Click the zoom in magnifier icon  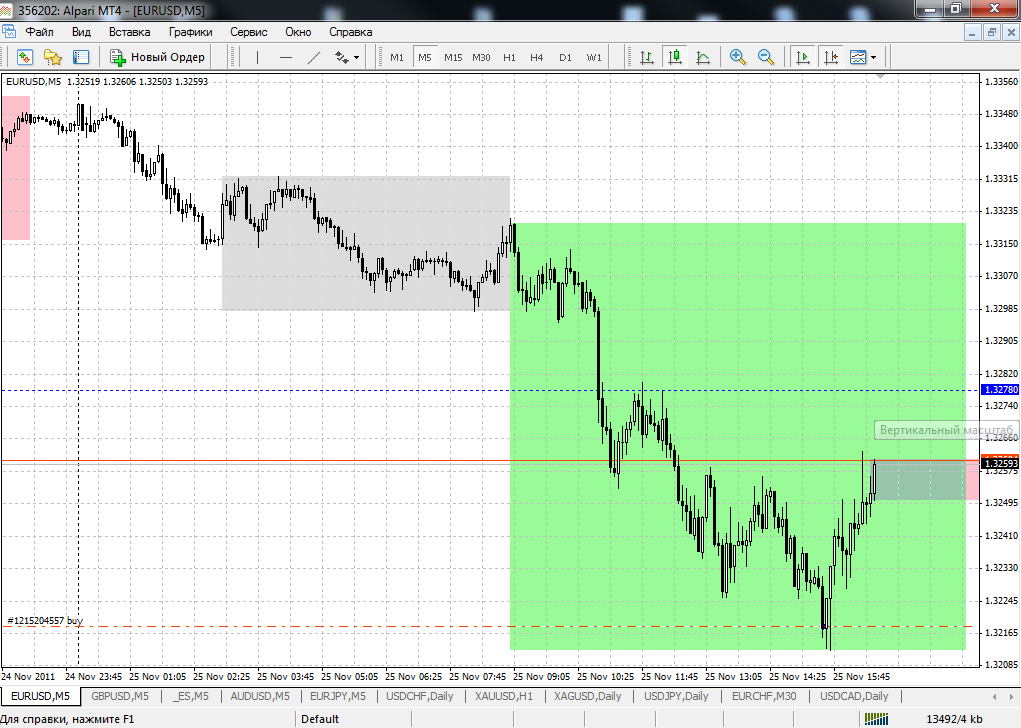(x=738, y=57)
